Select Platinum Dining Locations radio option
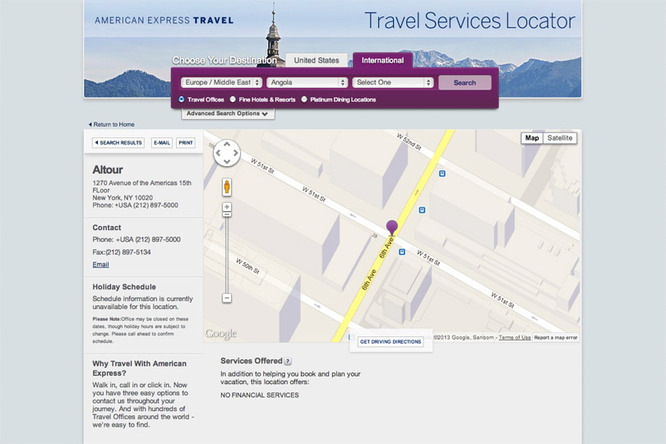 click(304, 99)
